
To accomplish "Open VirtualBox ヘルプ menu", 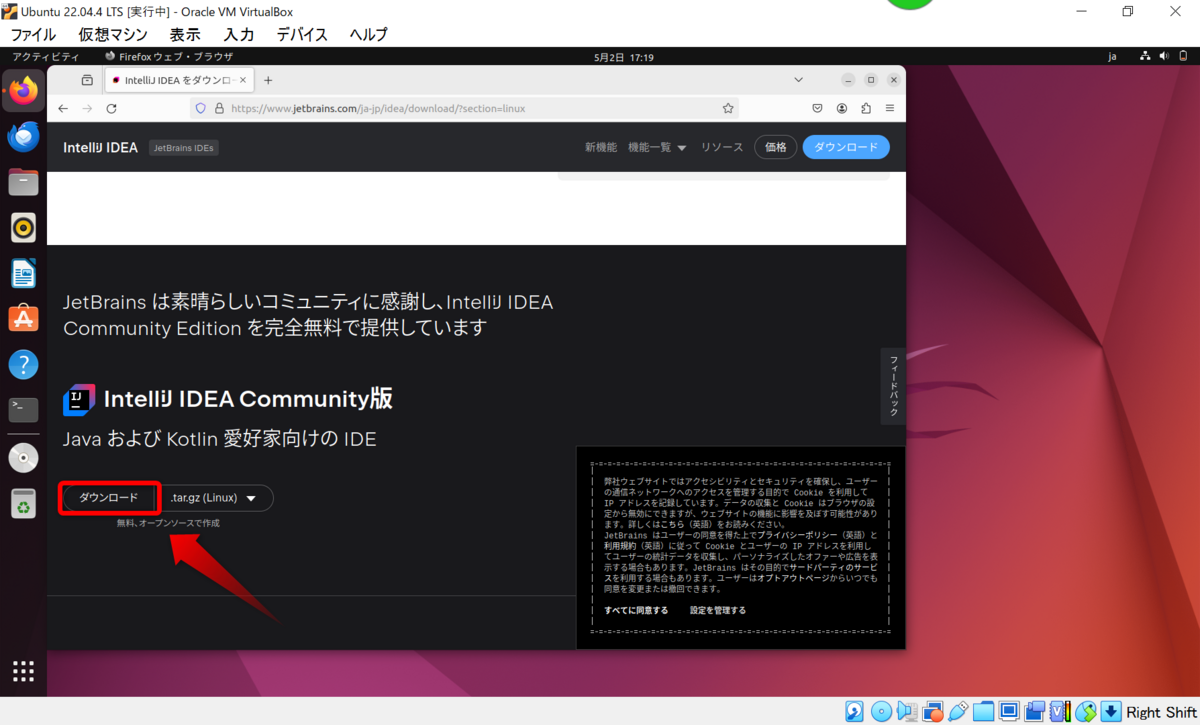I will tap(368, 34).
